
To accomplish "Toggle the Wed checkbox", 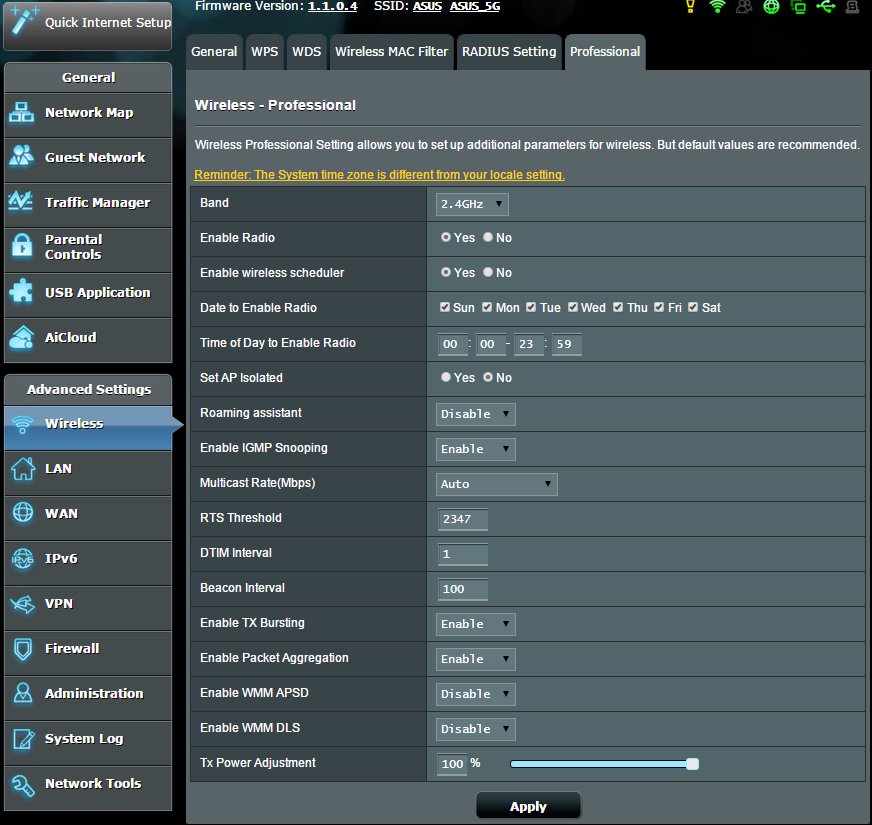I will point(573,307).
